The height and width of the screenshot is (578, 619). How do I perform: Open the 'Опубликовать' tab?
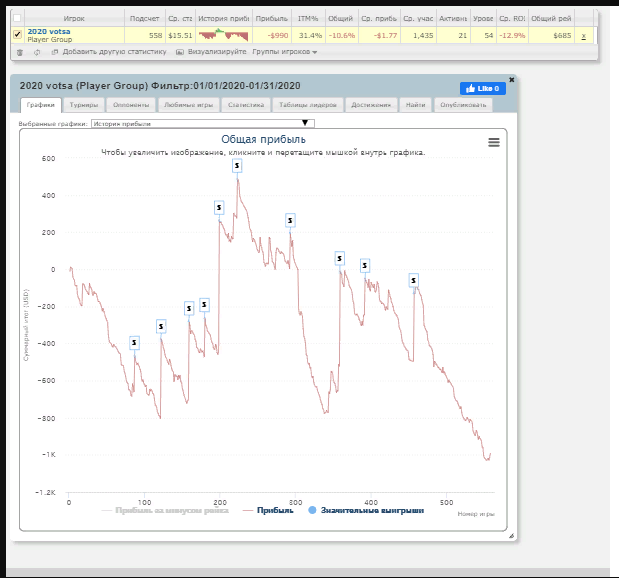click(x=463, y=105)
